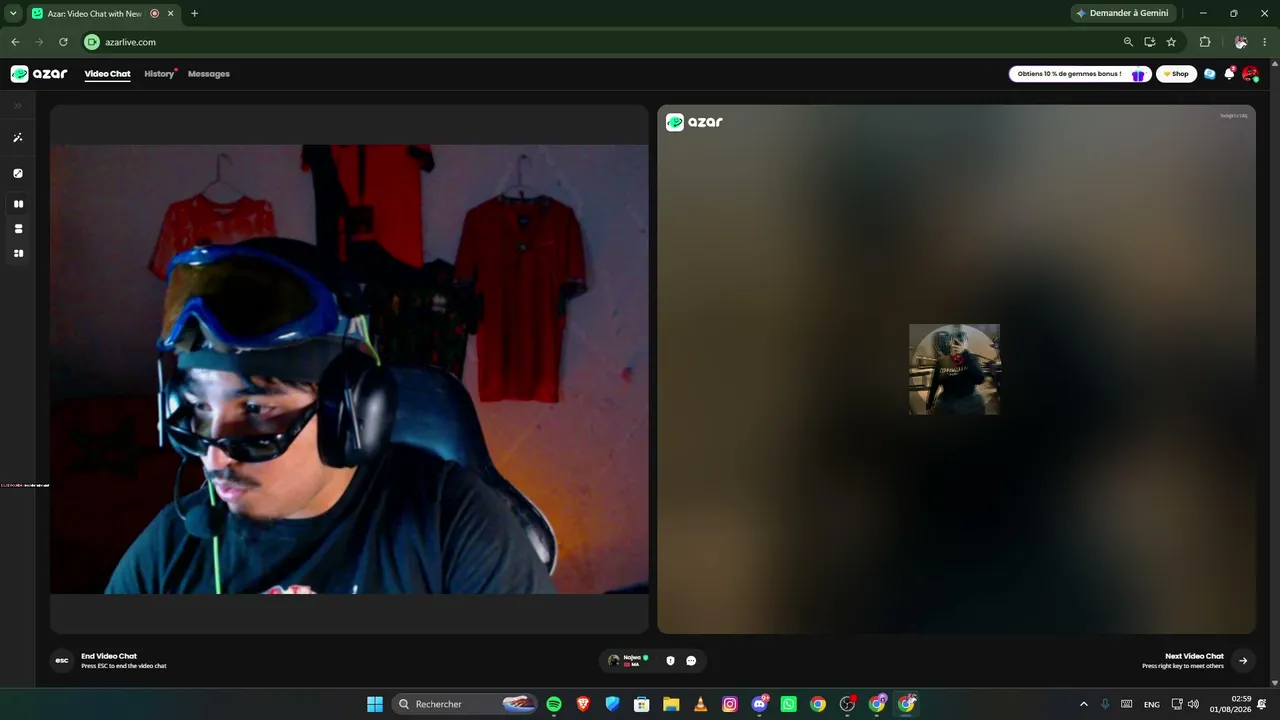Open the zoom magnifier in address bar
The height and width of the screenshot is (720, 1280).
tap(1128, 42)
